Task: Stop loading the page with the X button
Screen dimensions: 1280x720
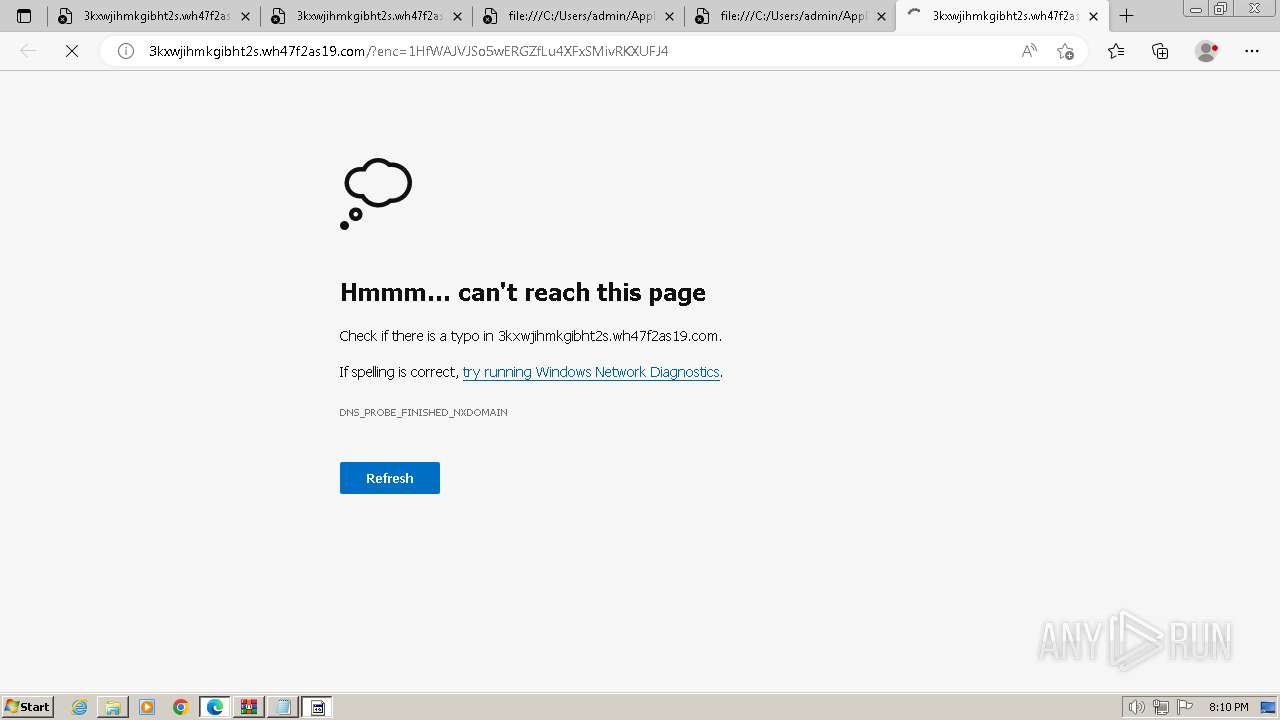Action: pos(72,51)
